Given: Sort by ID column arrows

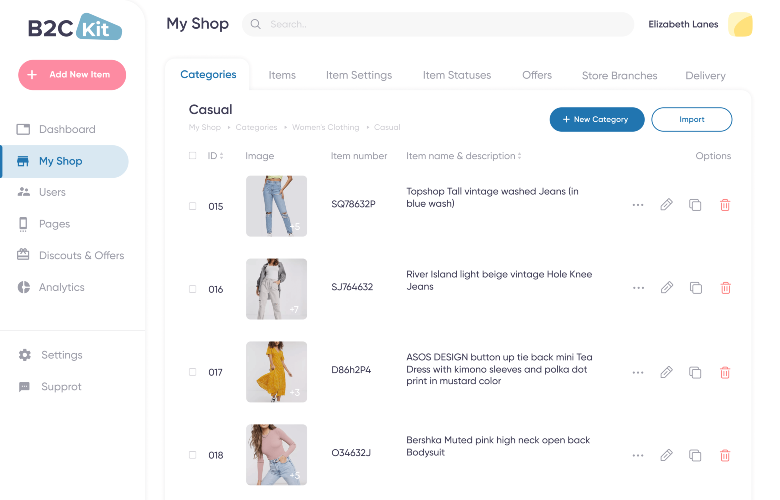Looking at the screenshot, I should point(222,156).
